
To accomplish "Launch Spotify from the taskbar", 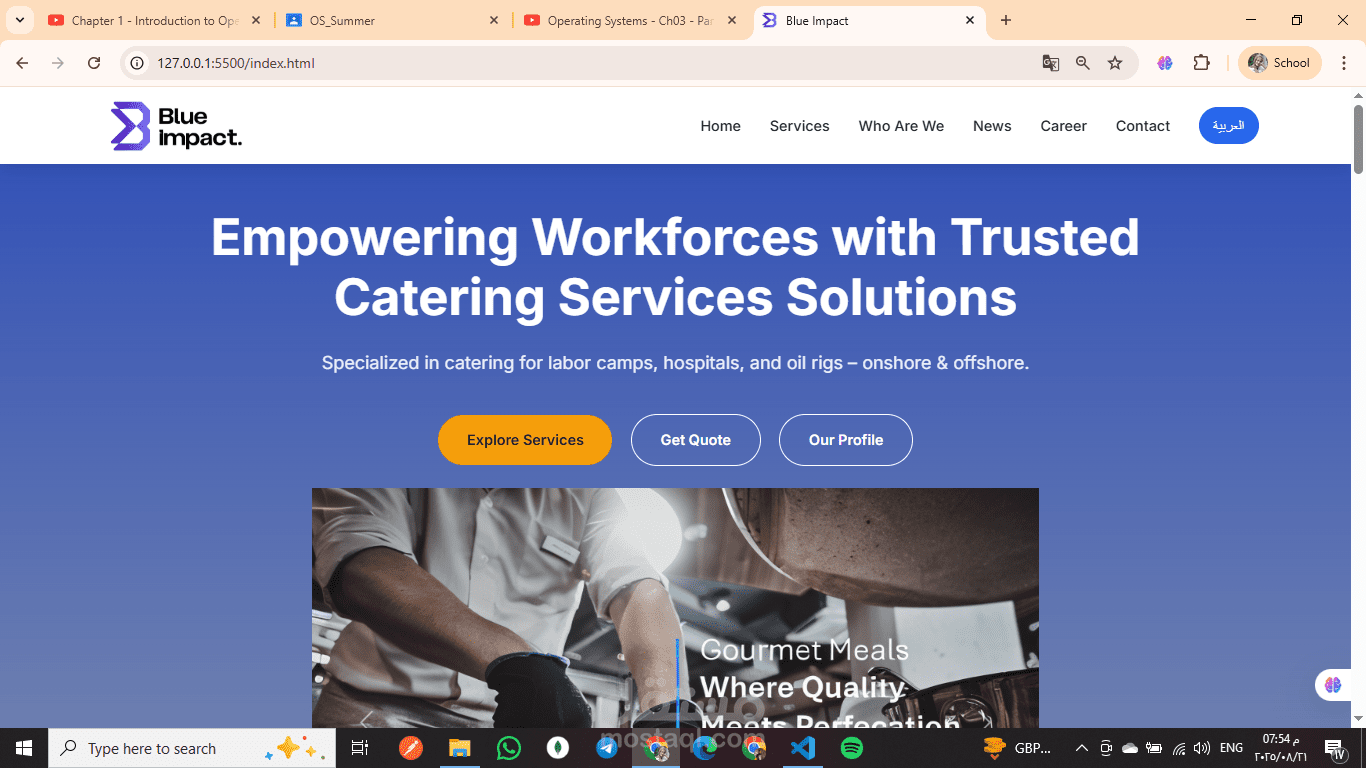I will (x=852, y=748).
